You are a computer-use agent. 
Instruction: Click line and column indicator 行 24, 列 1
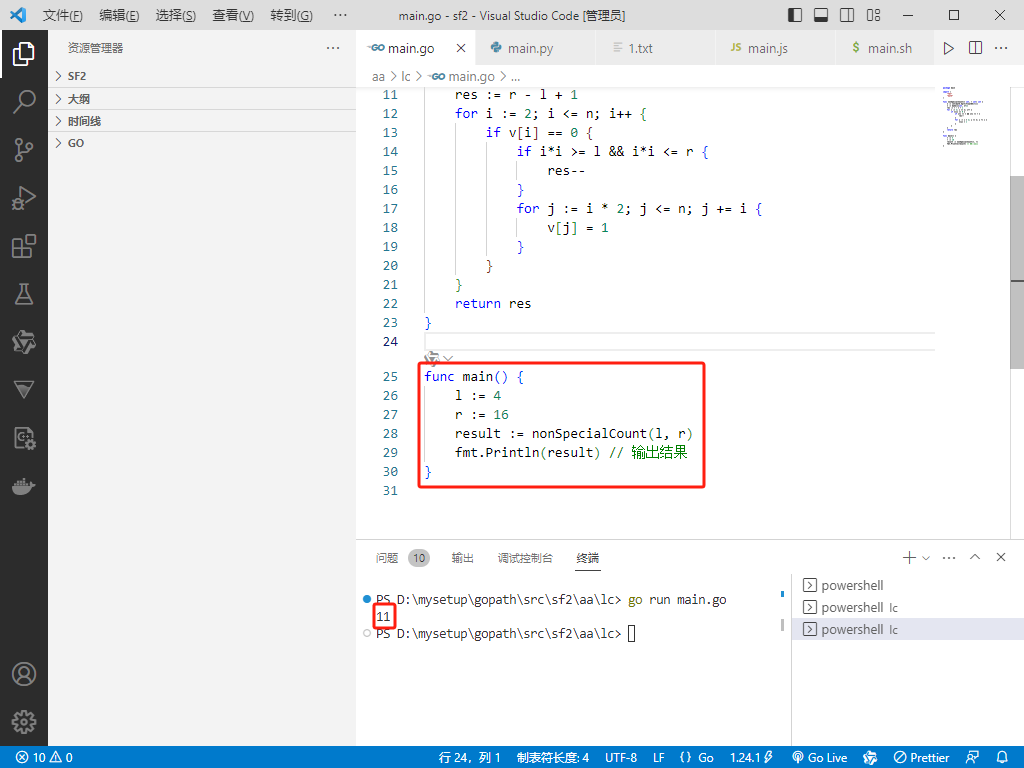point(470,758)
